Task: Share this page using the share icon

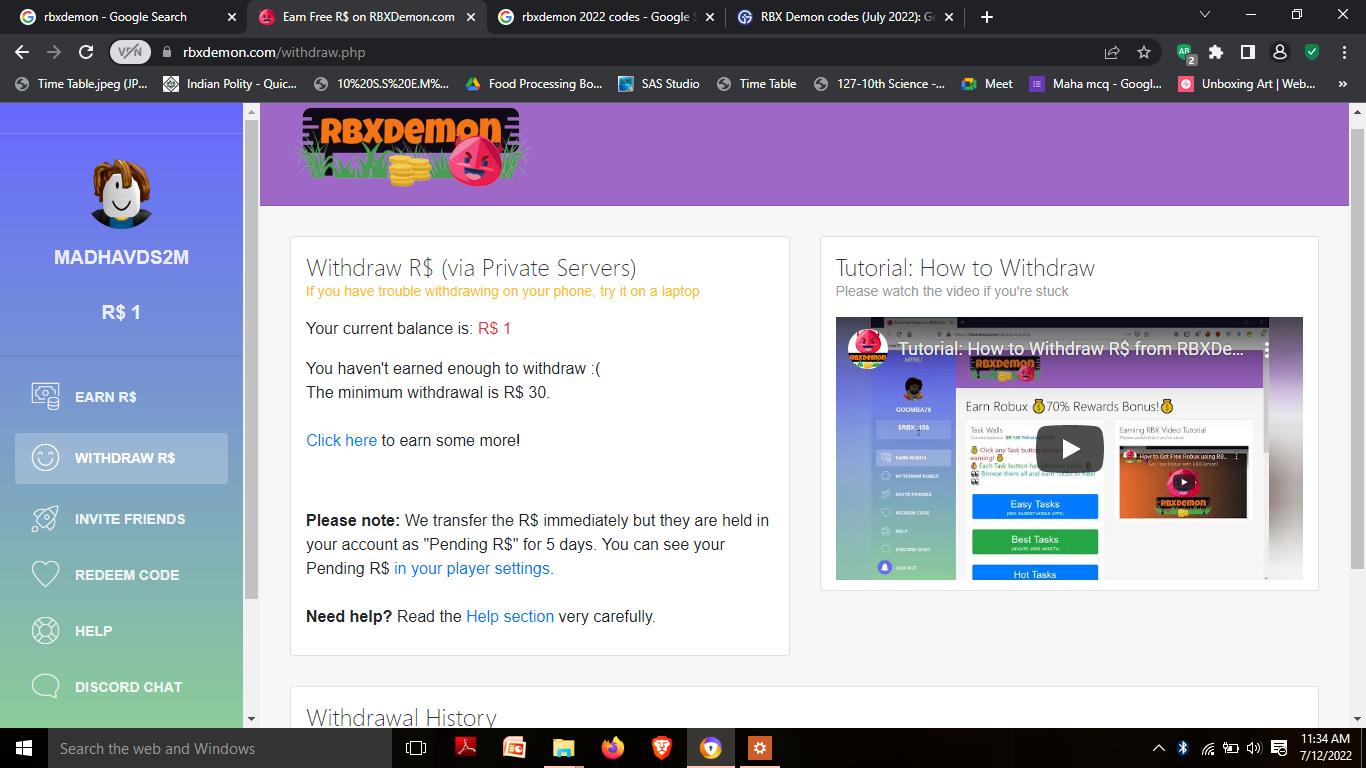Action: coord(1112,52)
